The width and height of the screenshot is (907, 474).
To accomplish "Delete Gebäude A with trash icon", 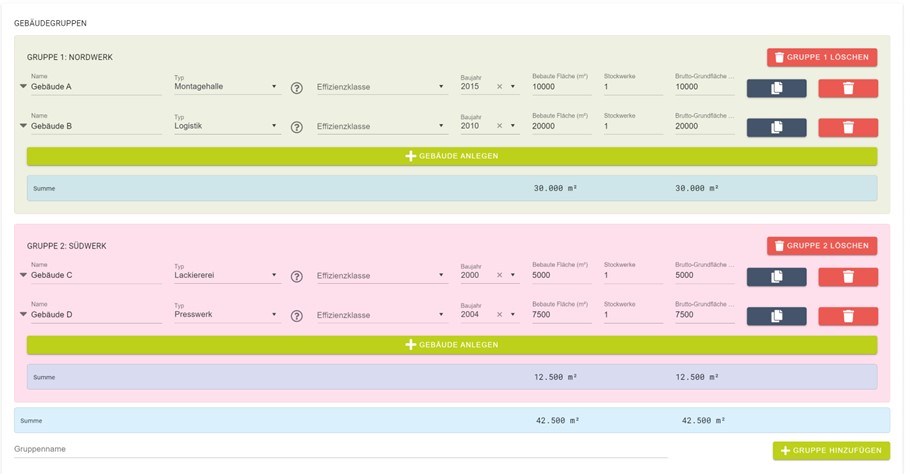I will [848, 88].
